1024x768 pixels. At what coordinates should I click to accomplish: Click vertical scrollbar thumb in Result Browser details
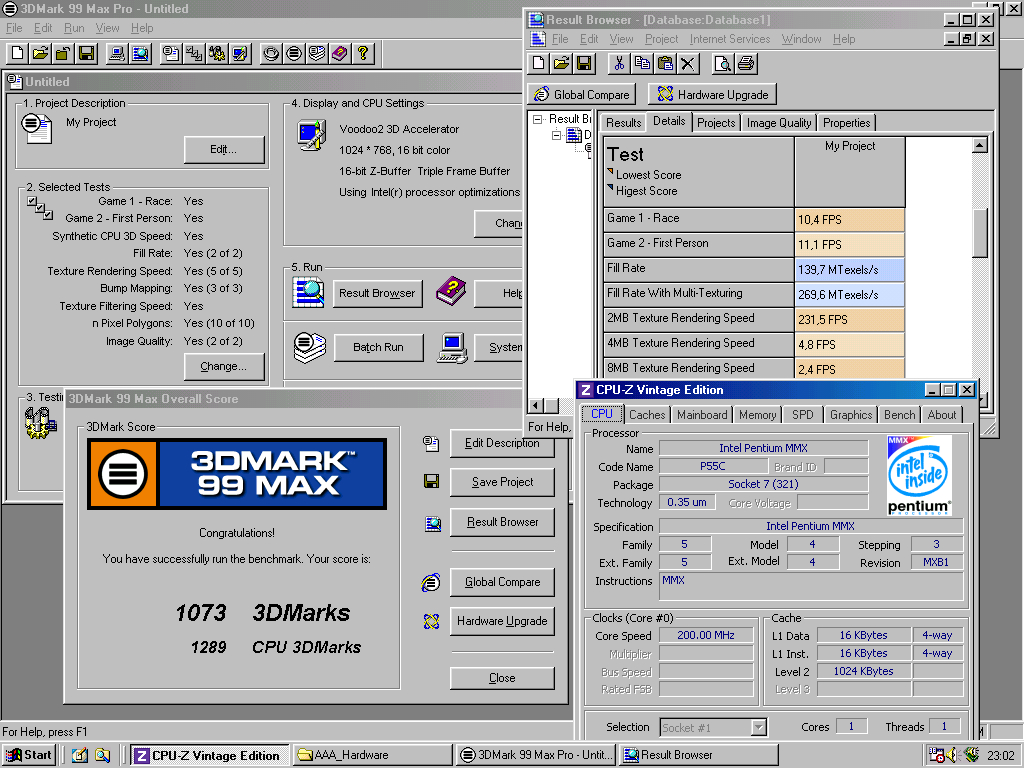point(980,232)
